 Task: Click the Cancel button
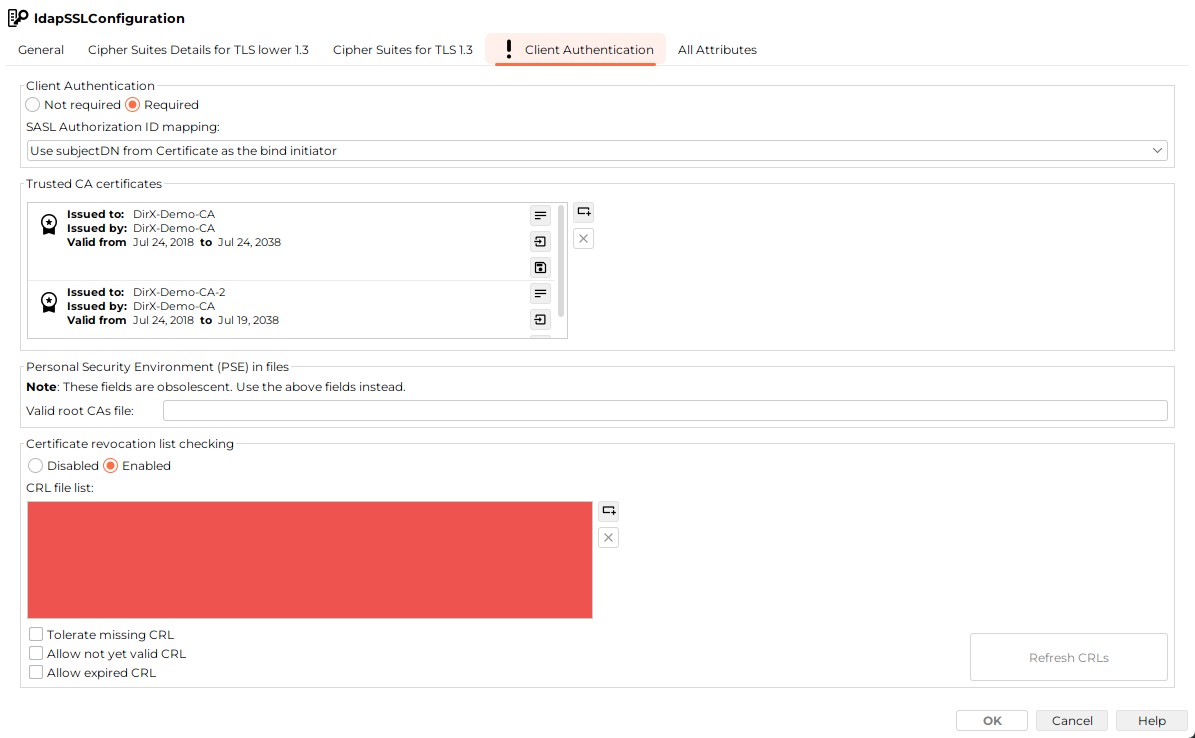[1072, 720]
